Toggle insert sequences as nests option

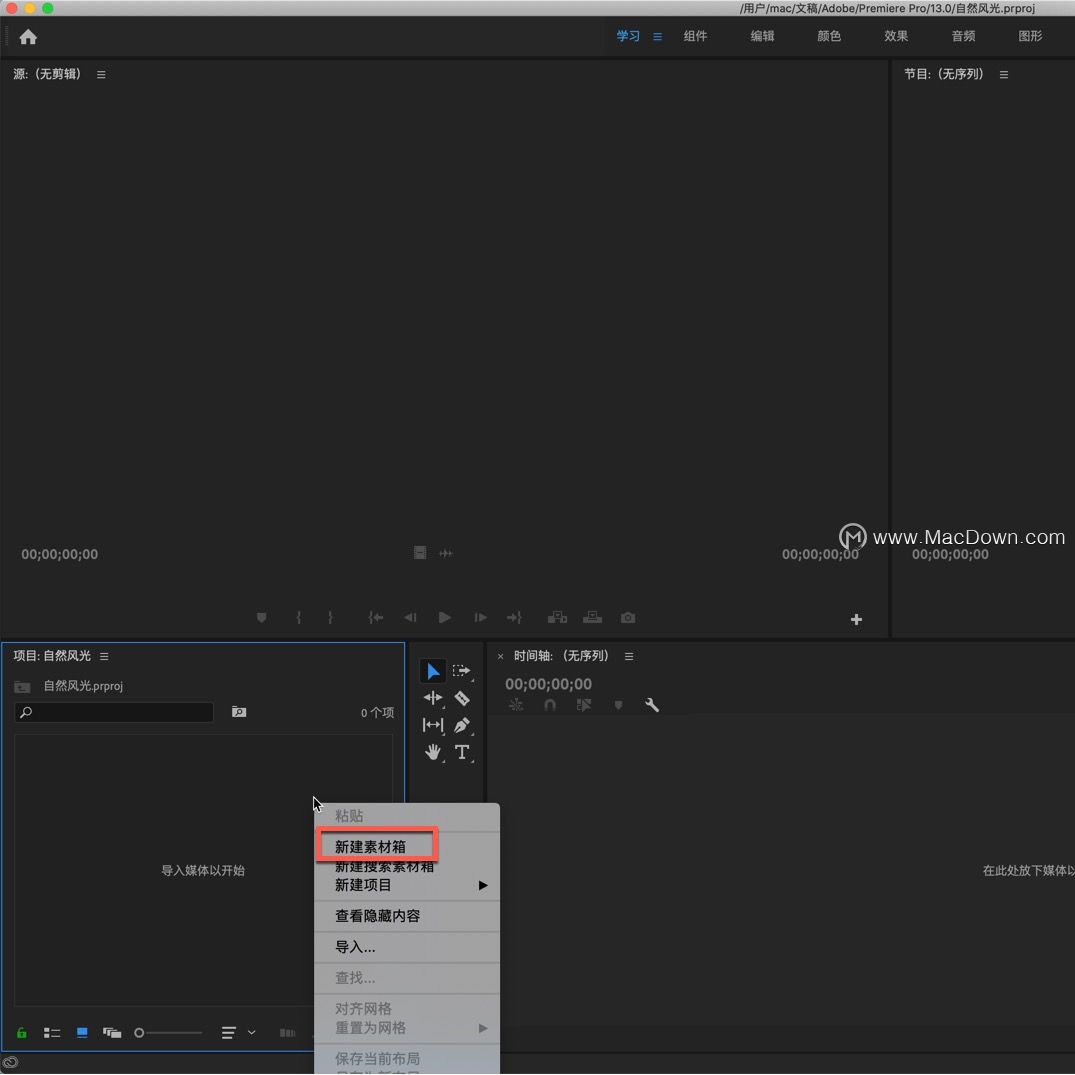(x=516, y=705)
